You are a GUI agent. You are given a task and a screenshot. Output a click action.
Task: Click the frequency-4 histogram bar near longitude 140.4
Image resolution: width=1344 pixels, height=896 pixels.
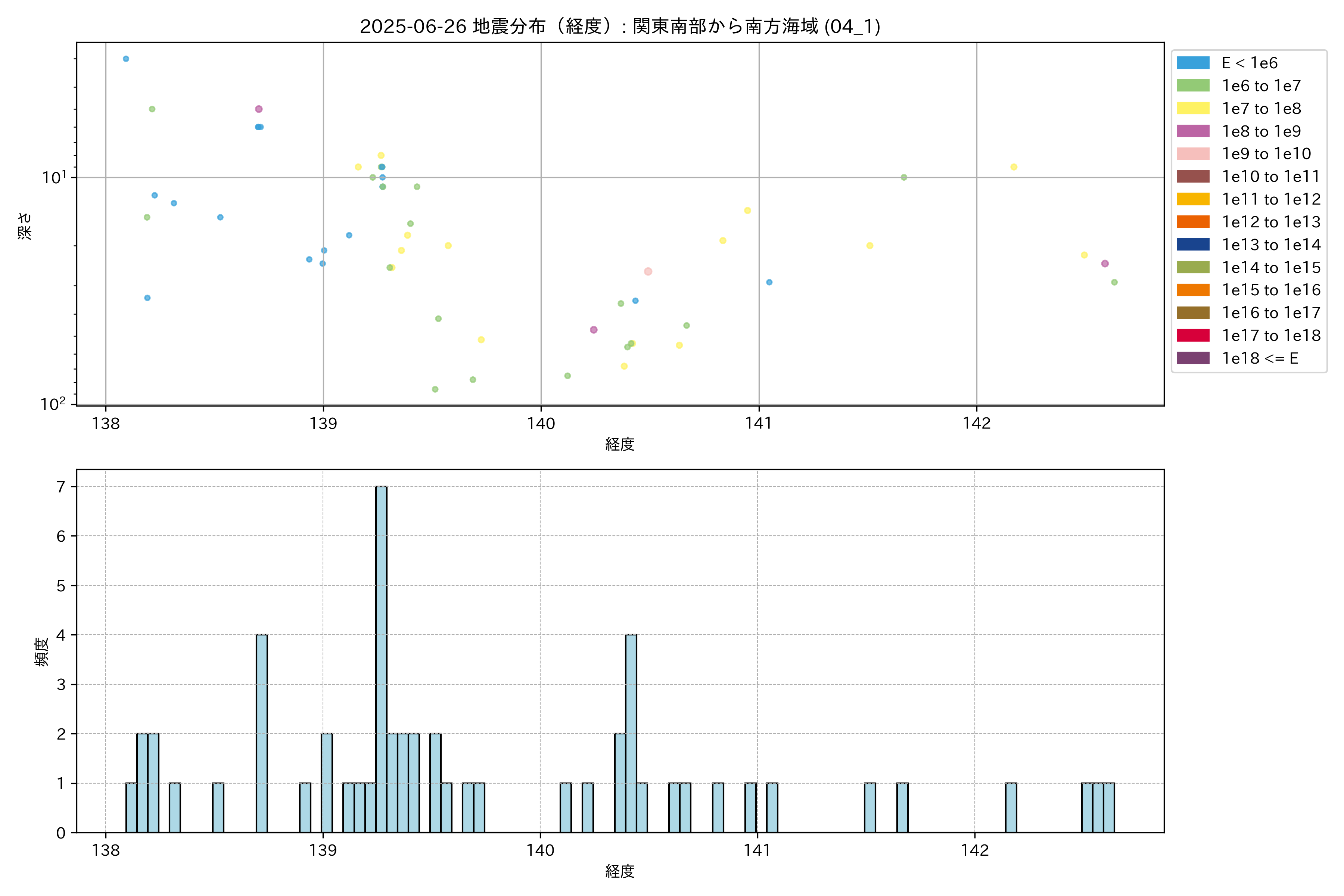click(631, 733)
